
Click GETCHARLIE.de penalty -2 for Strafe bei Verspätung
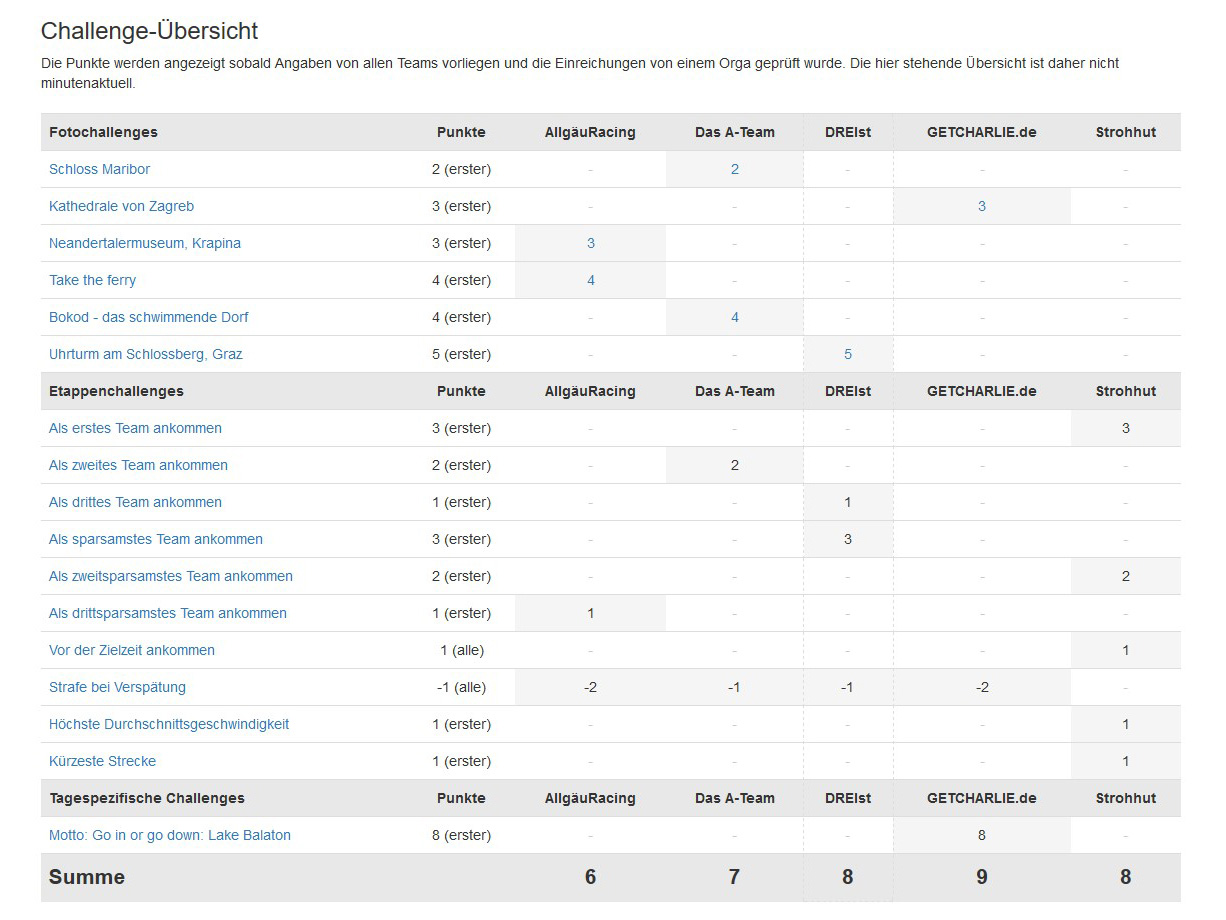pos(982,687)
